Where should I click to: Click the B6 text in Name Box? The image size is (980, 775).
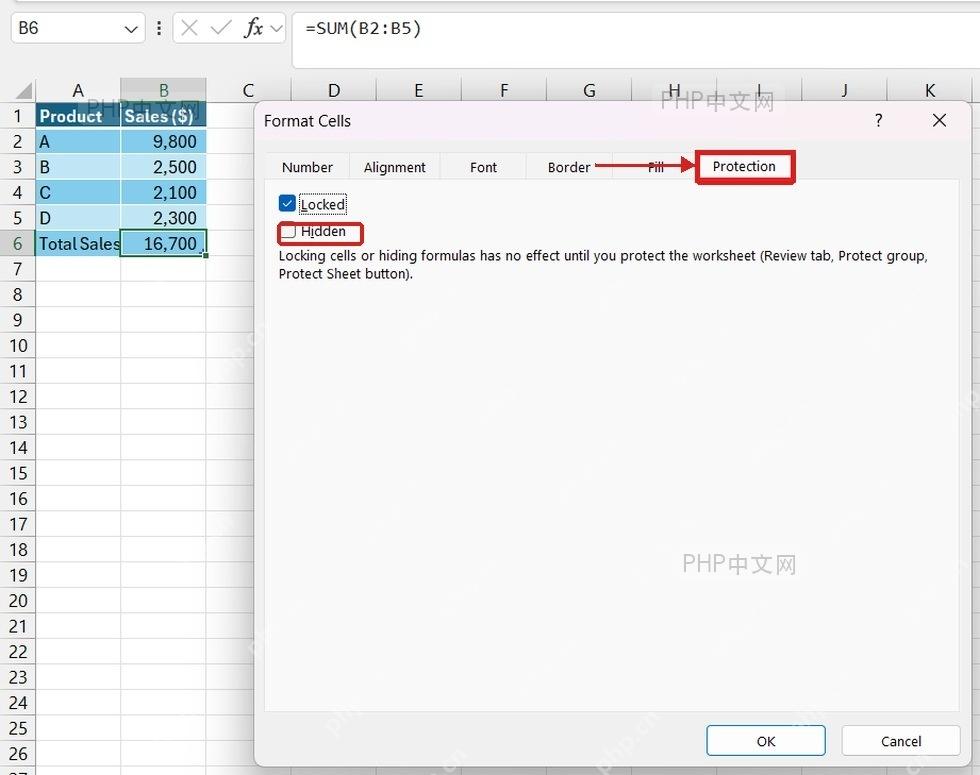tap(29, 28)
